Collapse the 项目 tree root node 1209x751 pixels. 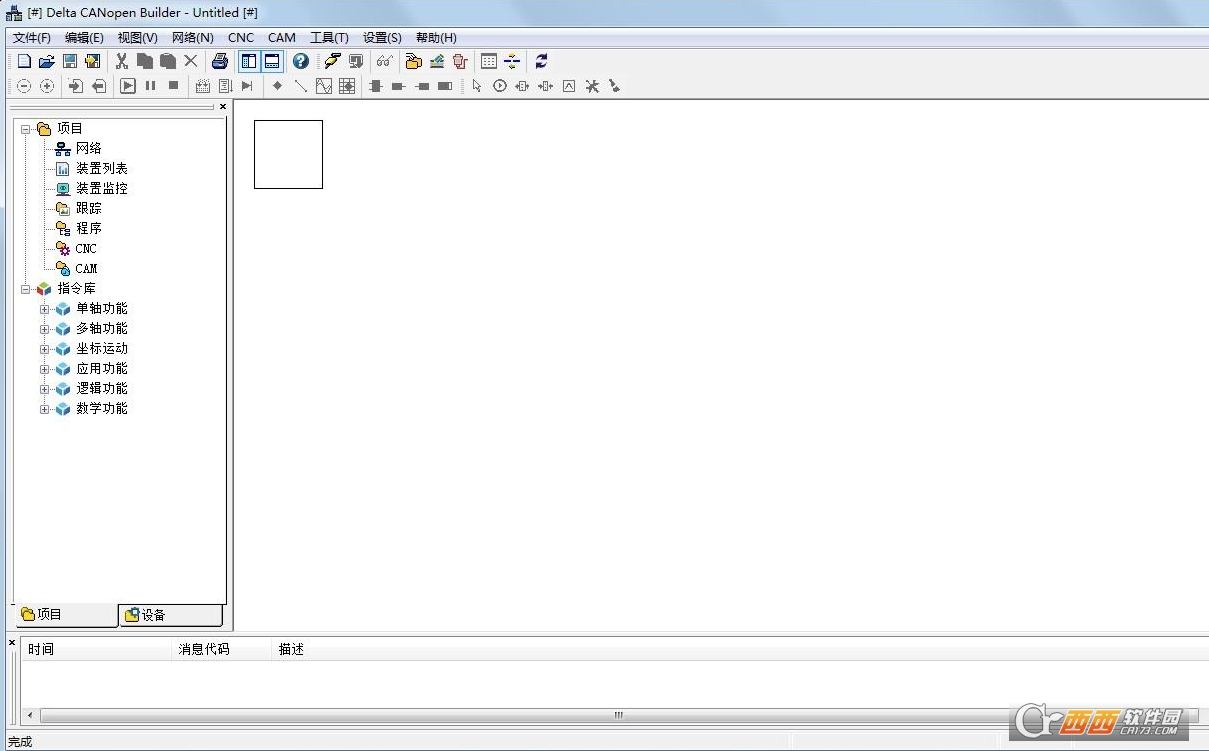pos(25,129)
